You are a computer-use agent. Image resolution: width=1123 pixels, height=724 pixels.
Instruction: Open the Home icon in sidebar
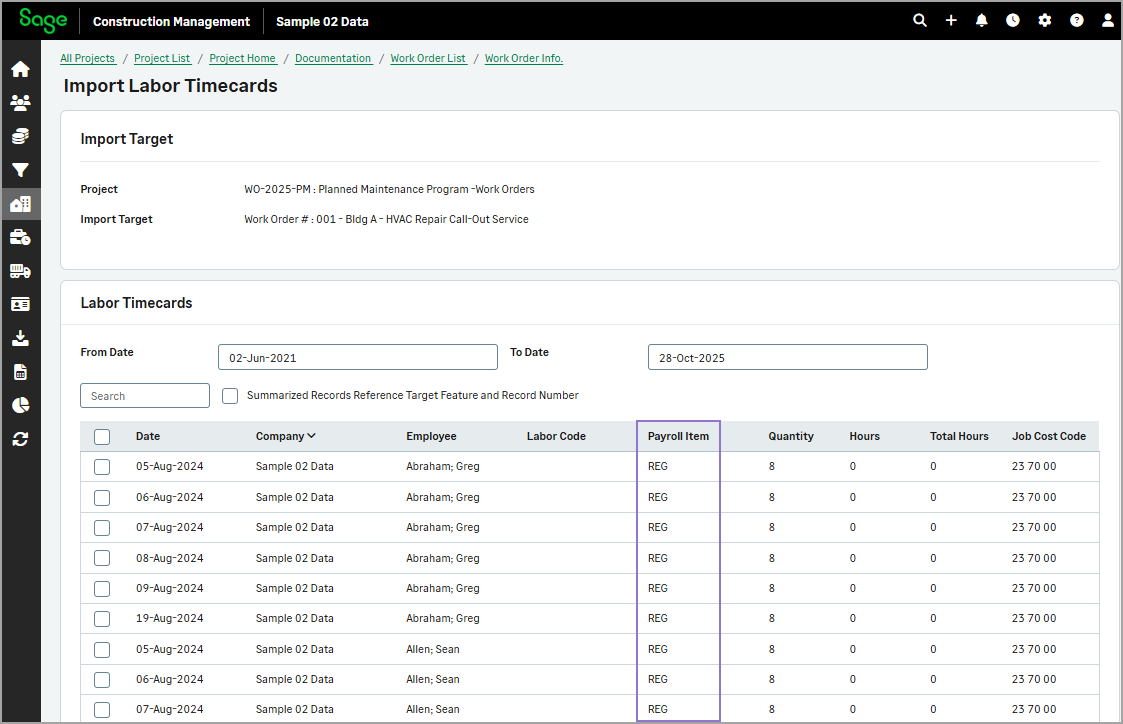20,70
